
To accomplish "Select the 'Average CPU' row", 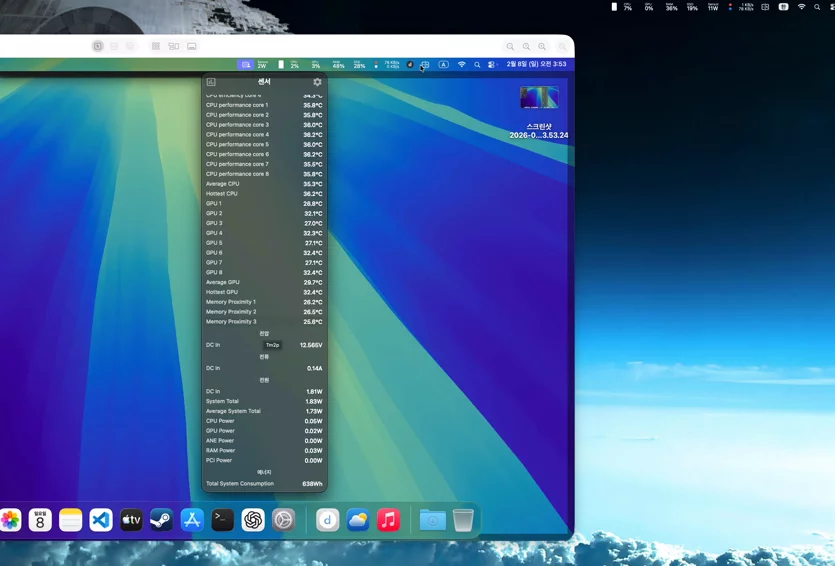I will [264, 184].
